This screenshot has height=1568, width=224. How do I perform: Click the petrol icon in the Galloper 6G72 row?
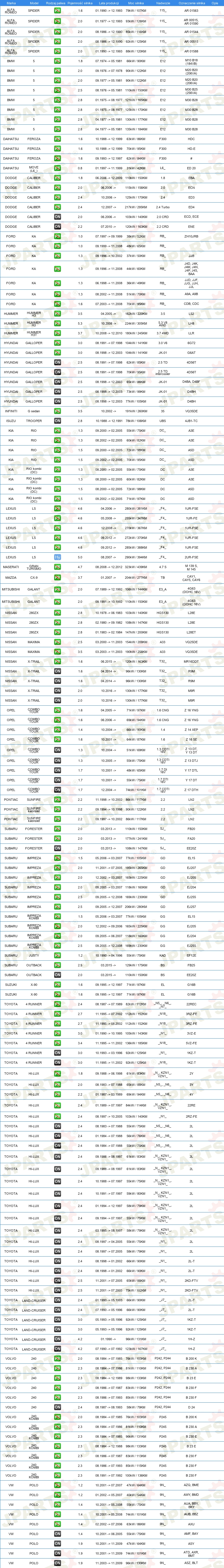click(57, 343)
